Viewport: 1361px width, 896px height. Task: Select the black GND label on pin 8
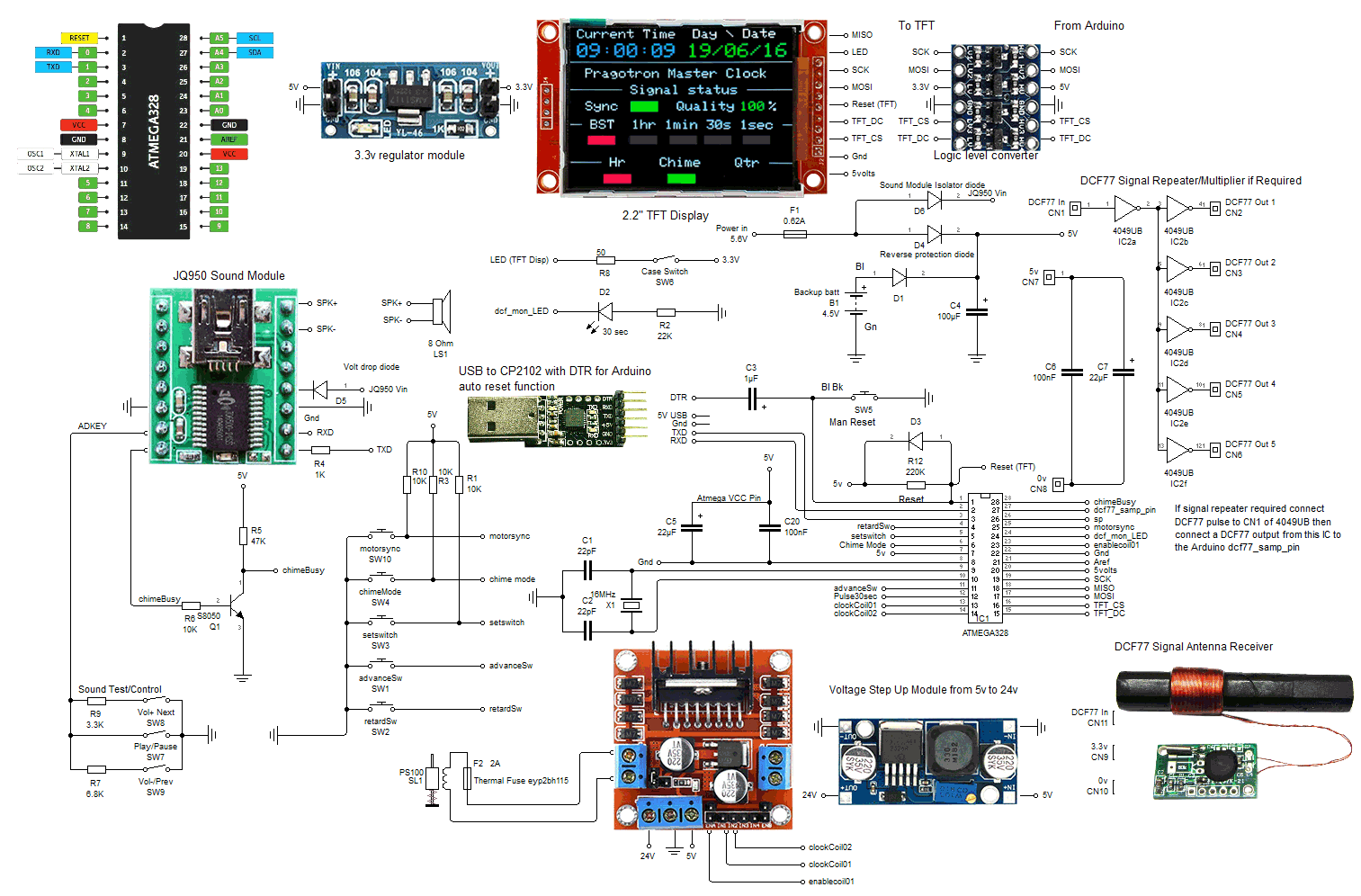point(79,139)
